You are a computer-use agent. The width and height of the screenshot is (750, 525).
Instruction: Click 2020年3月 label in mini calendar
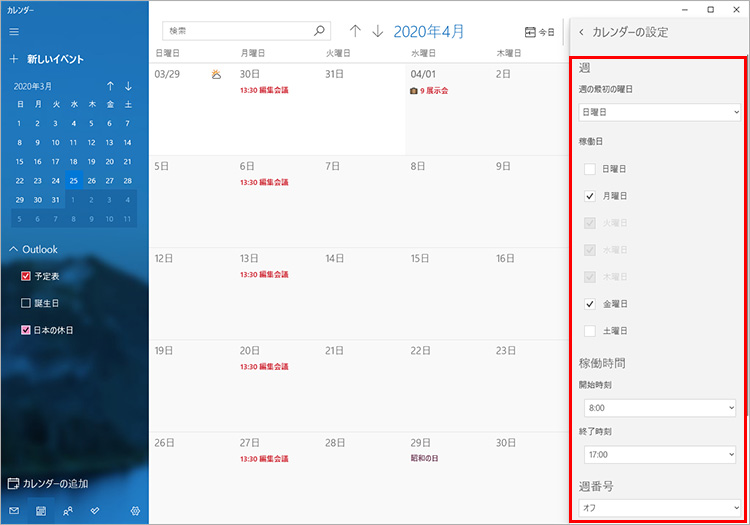pyautogui.click(x=33, y=87)
